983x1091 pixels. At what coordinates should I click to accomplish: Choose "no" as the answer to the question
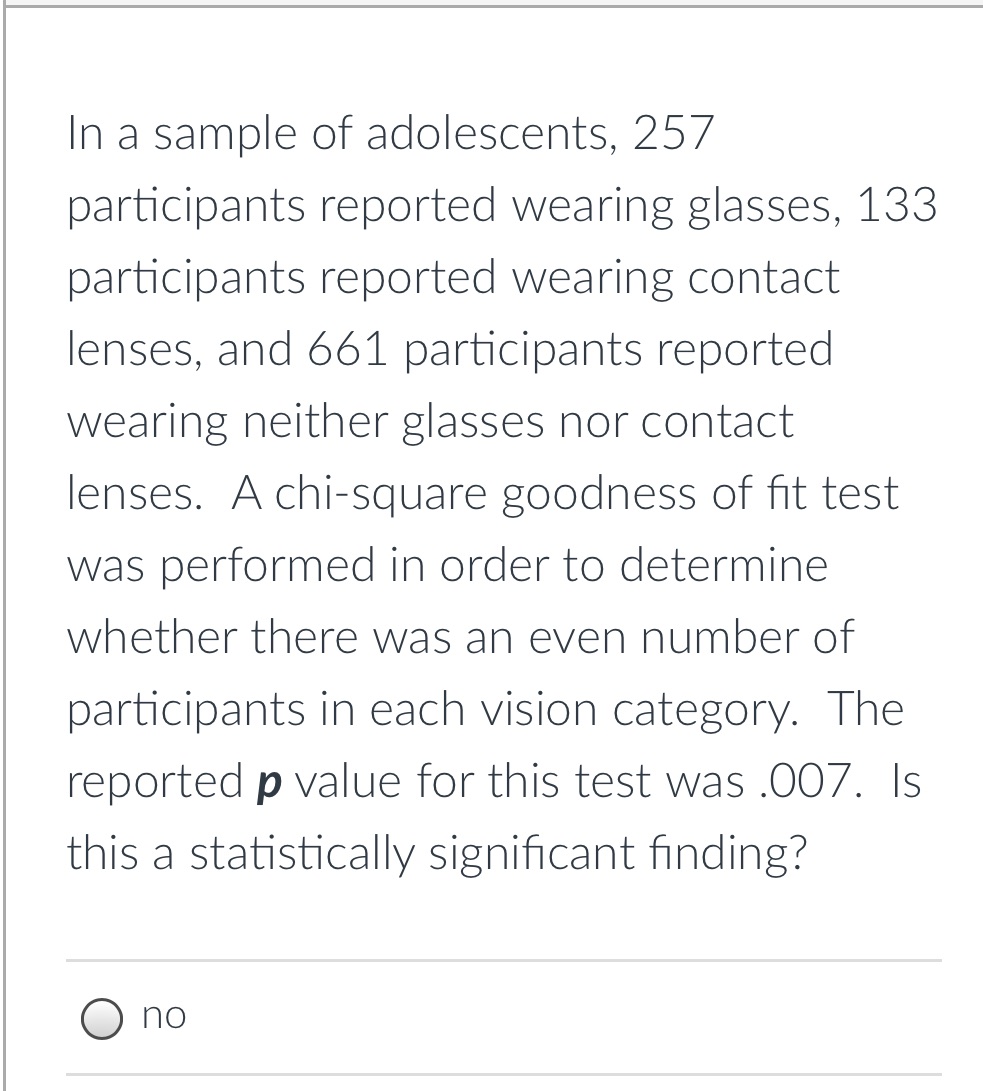point(101,1020)
